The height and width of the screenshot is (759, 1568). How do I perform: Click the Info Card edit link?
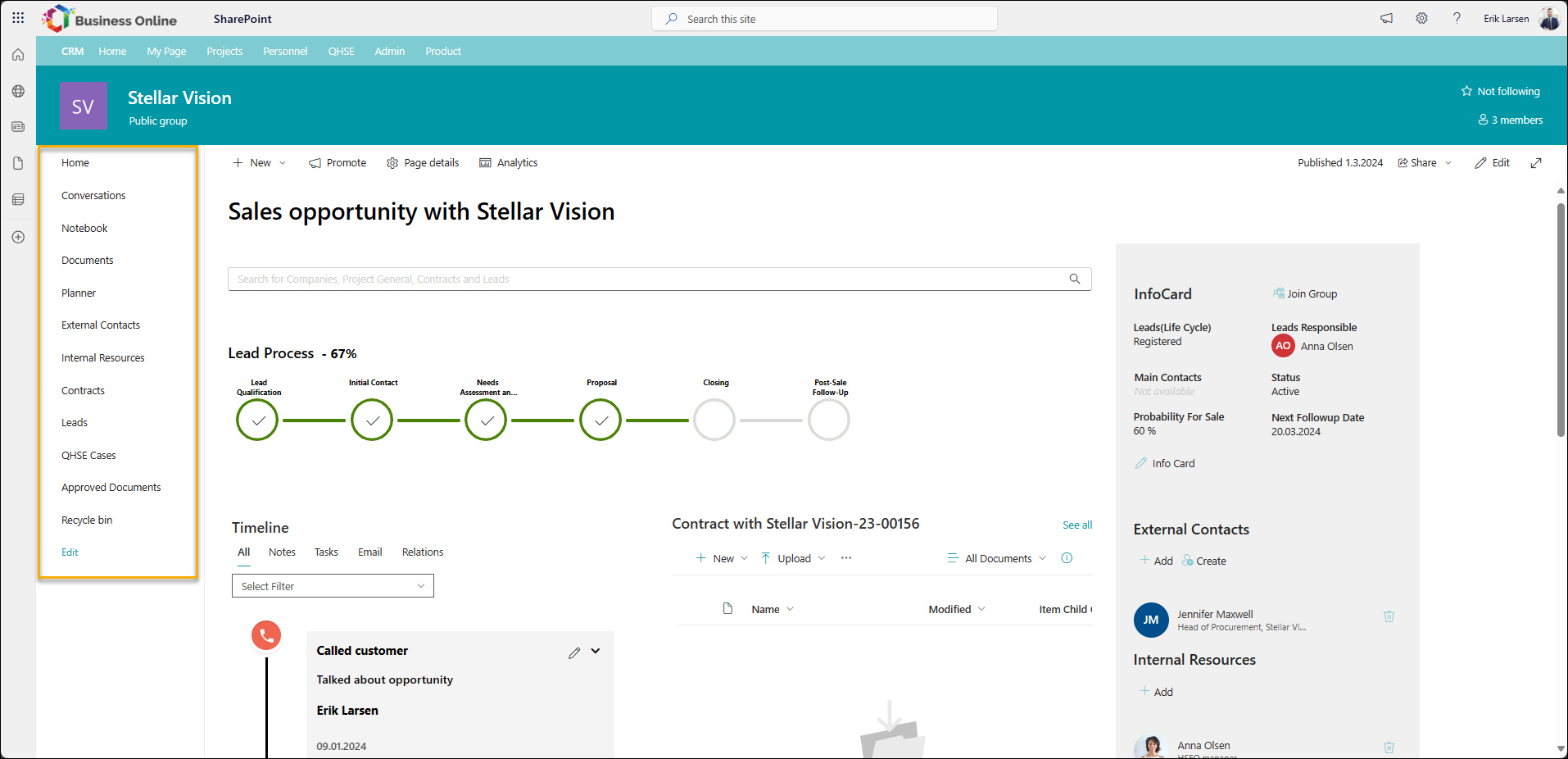1165,464
